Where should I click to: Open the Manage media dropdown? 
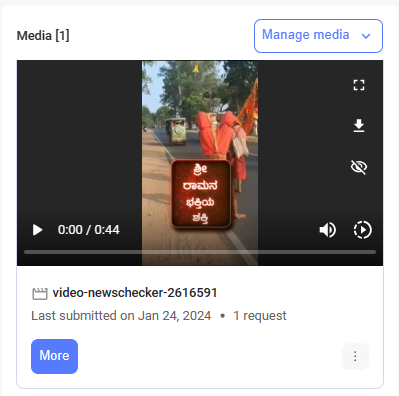click(318, 36)
